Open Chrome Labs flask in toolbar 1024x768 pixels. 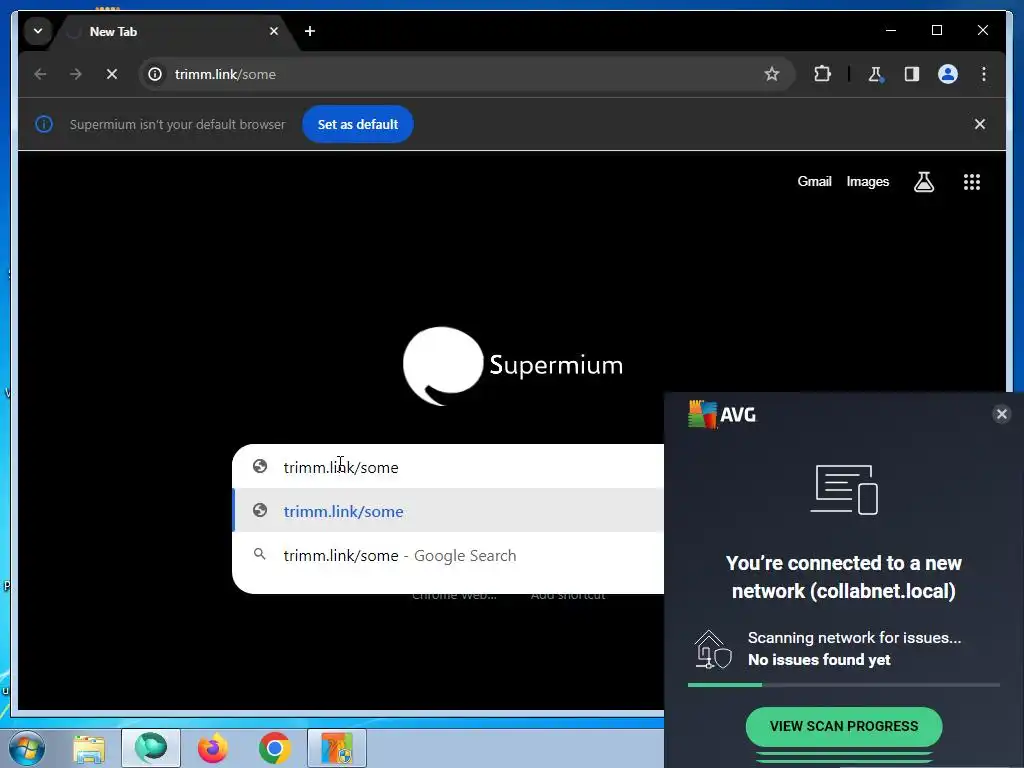click(x=875, y=74)
